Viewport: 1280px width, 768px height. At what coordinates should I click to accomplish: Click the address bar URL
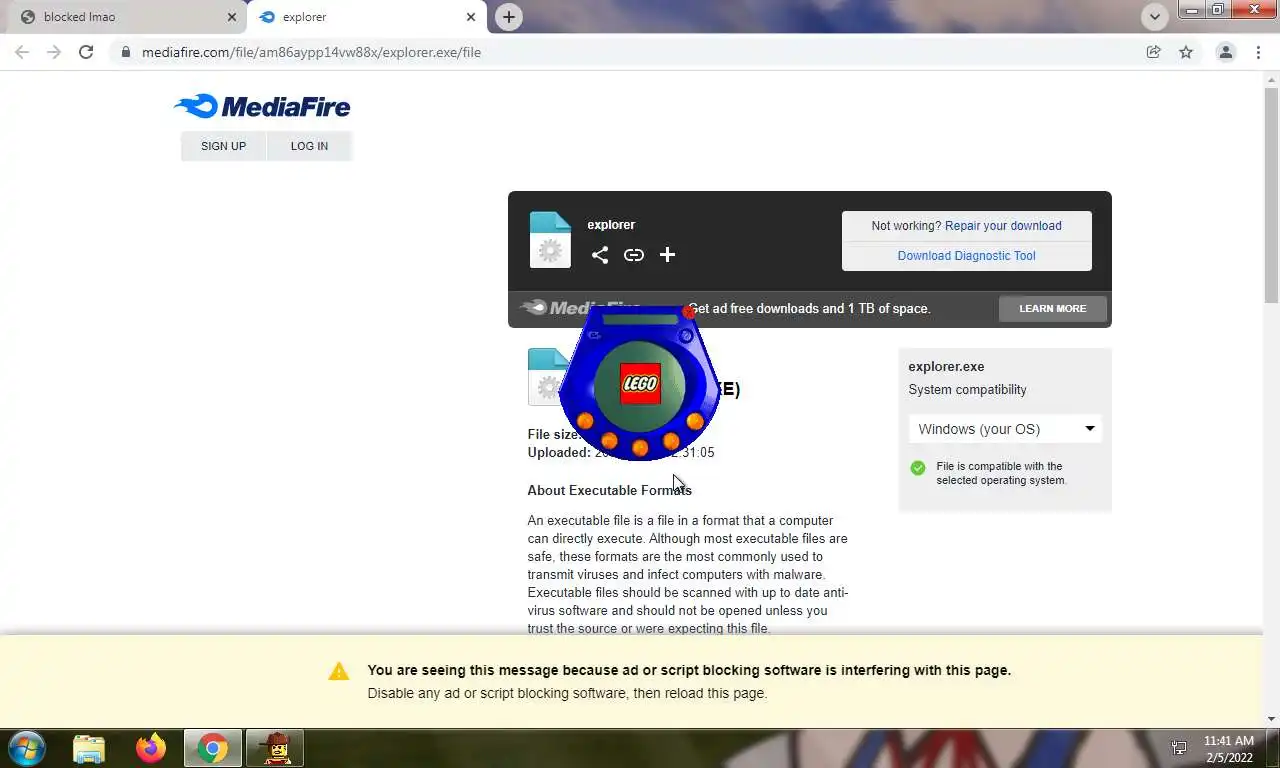coord(311,52)
